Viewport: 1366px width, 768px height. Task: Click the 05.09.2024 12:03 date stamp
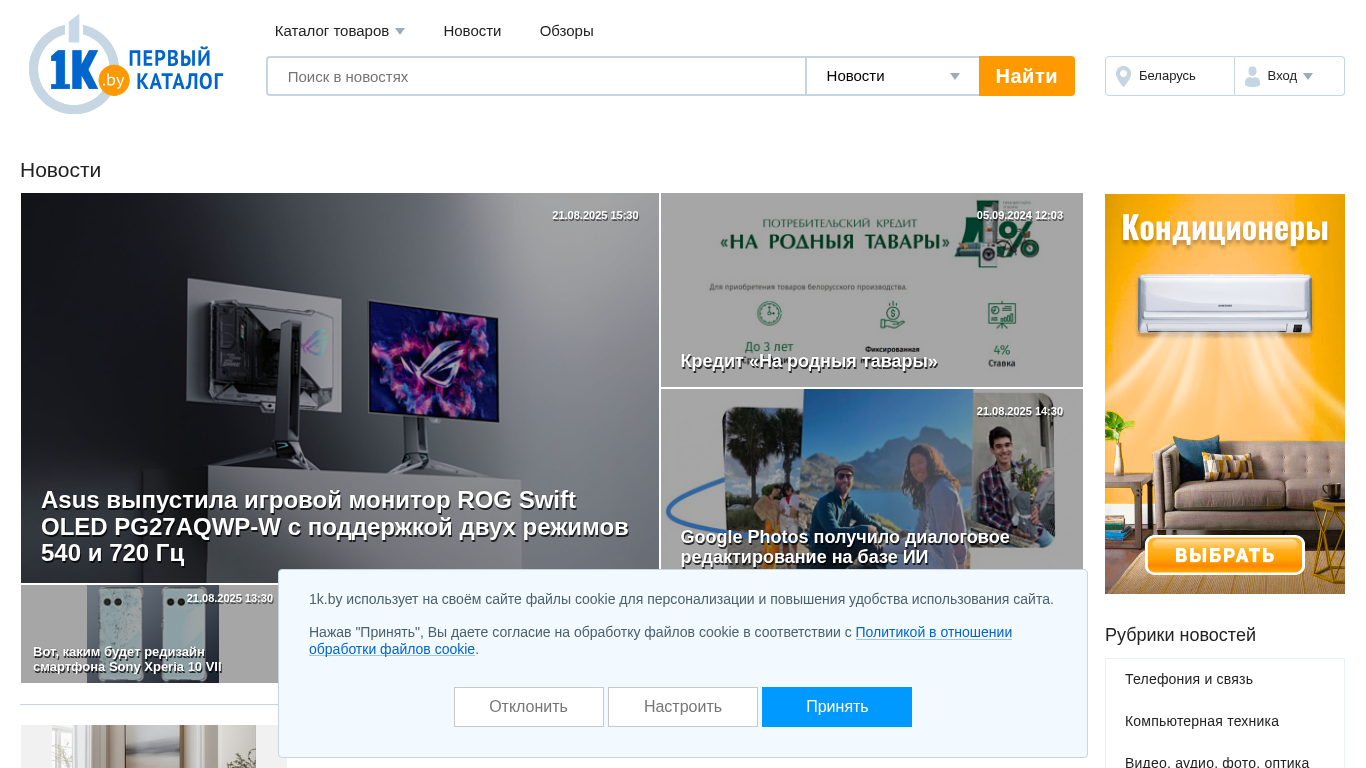1020,215
